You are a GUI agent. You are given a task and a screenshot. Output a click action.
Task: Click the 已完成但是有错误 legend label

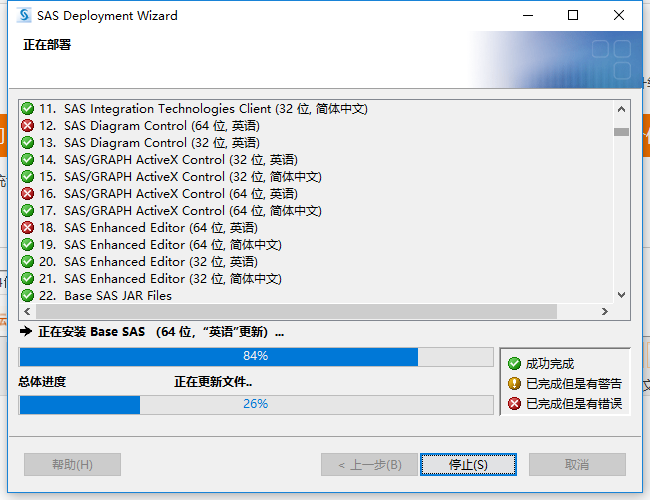pos(574,403)
